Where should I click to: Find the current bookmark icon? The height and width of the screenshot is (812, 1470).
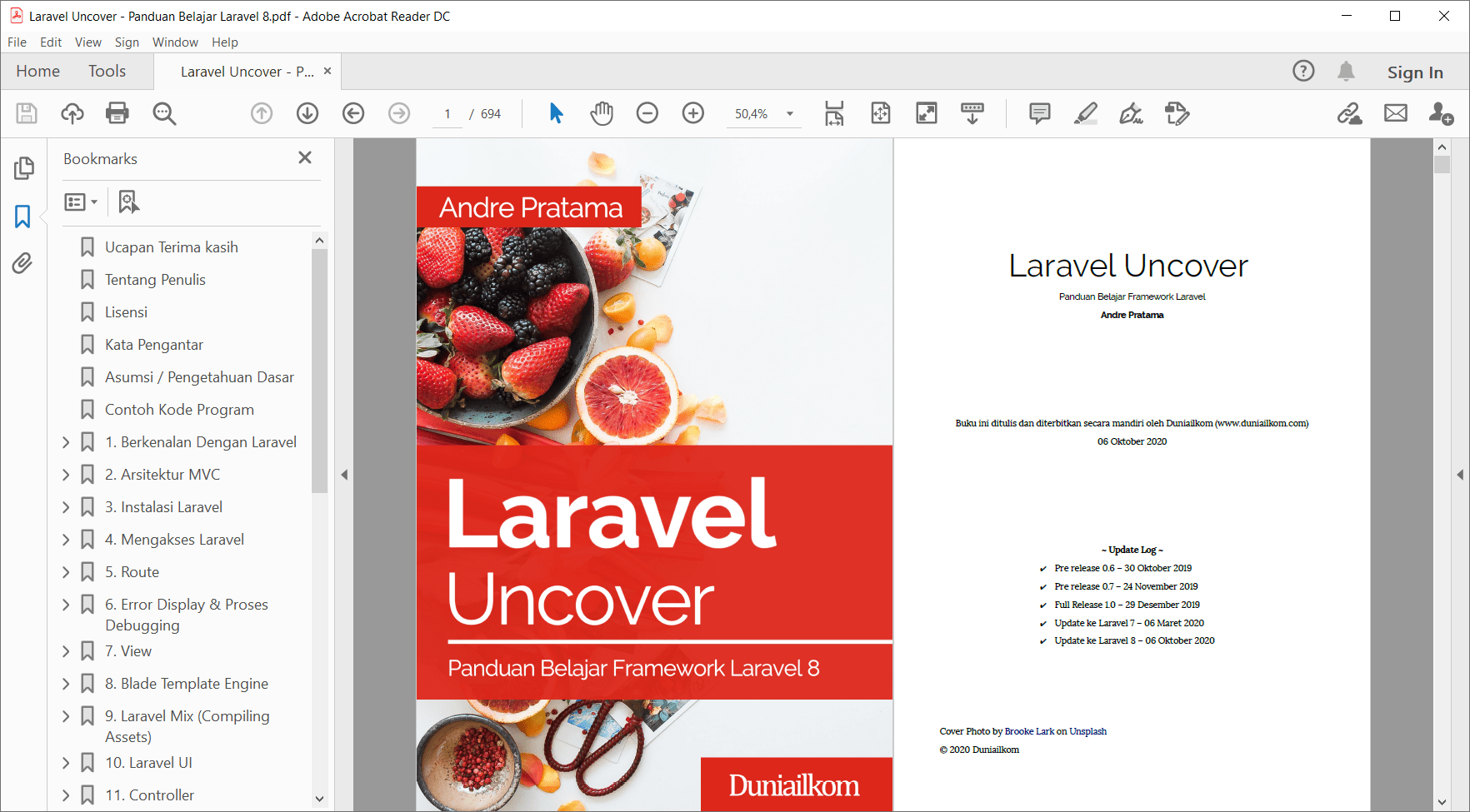pos(128,202)
